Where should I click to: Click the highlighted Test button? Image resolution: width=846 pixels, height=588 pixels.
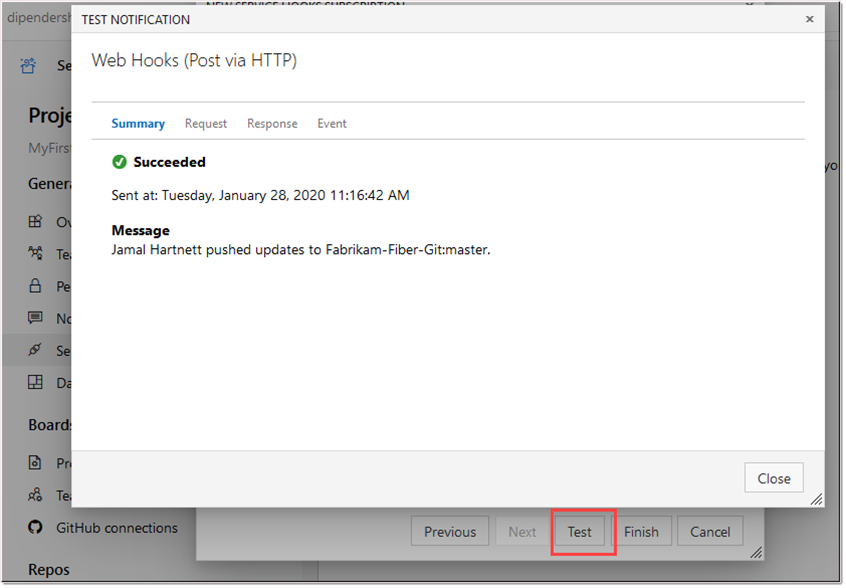point(582,531)
